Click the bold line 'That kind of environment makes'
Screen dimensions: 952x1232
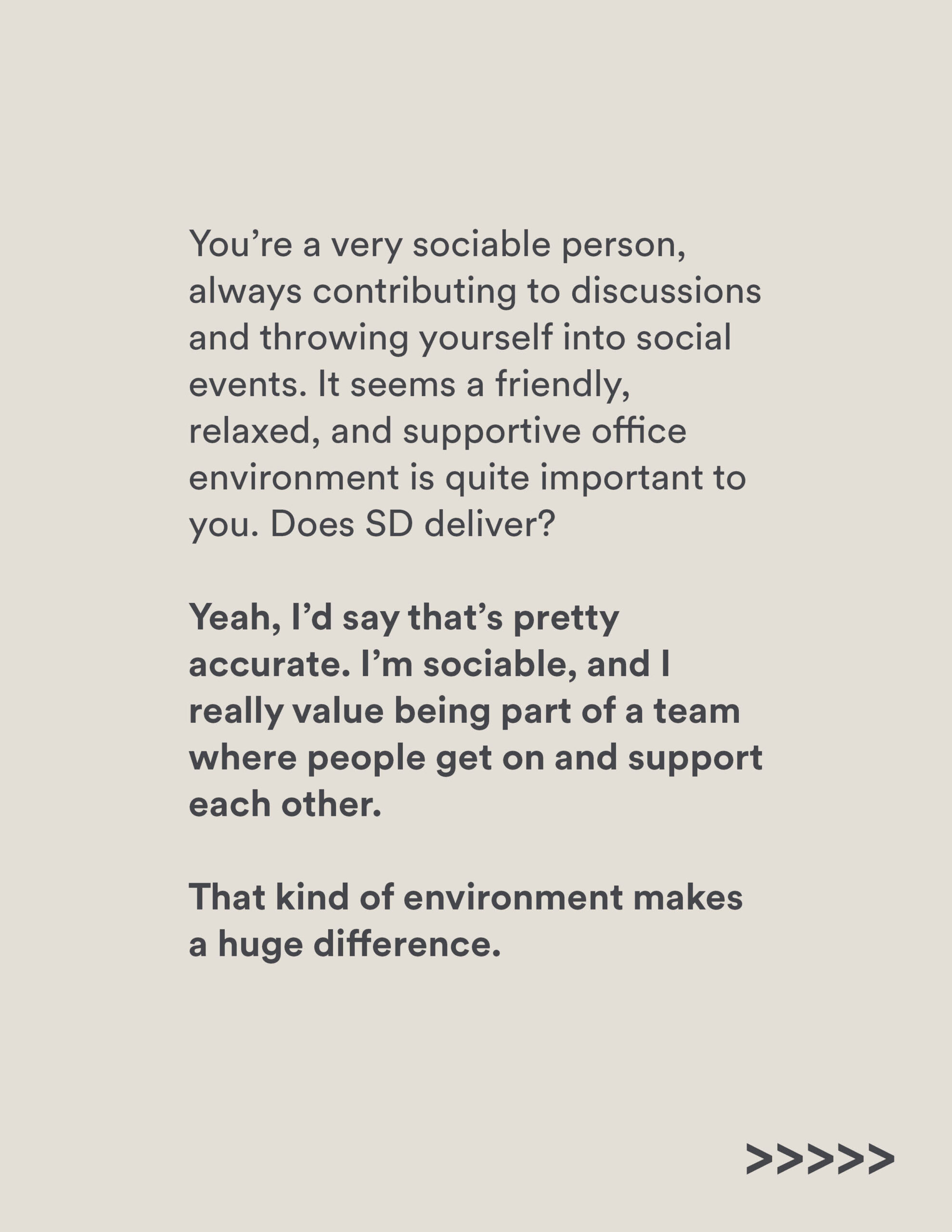click(465, 898)
